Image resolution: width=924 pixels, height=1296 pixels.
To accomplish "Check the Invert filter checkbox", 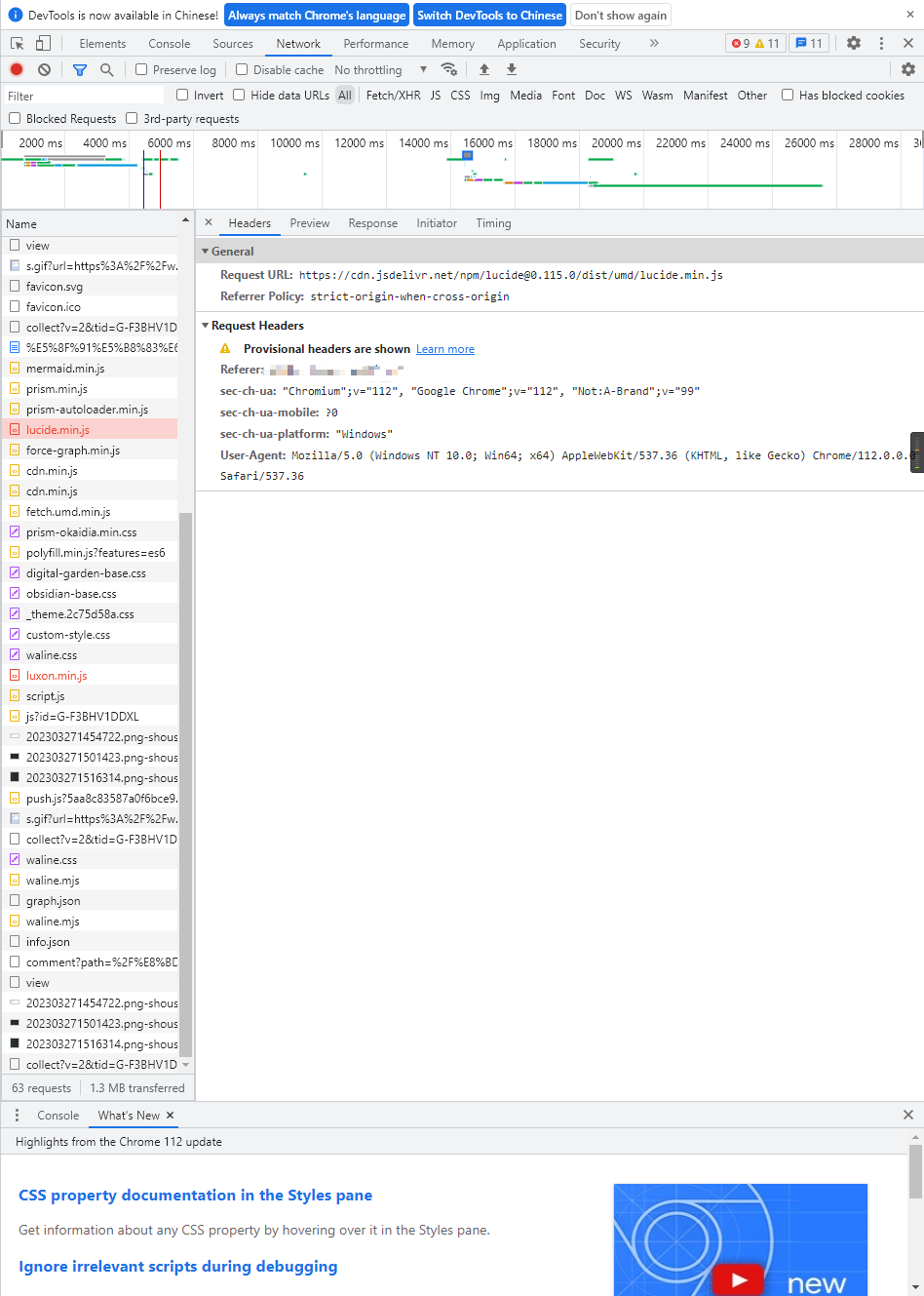I will [x=180, y=95].
